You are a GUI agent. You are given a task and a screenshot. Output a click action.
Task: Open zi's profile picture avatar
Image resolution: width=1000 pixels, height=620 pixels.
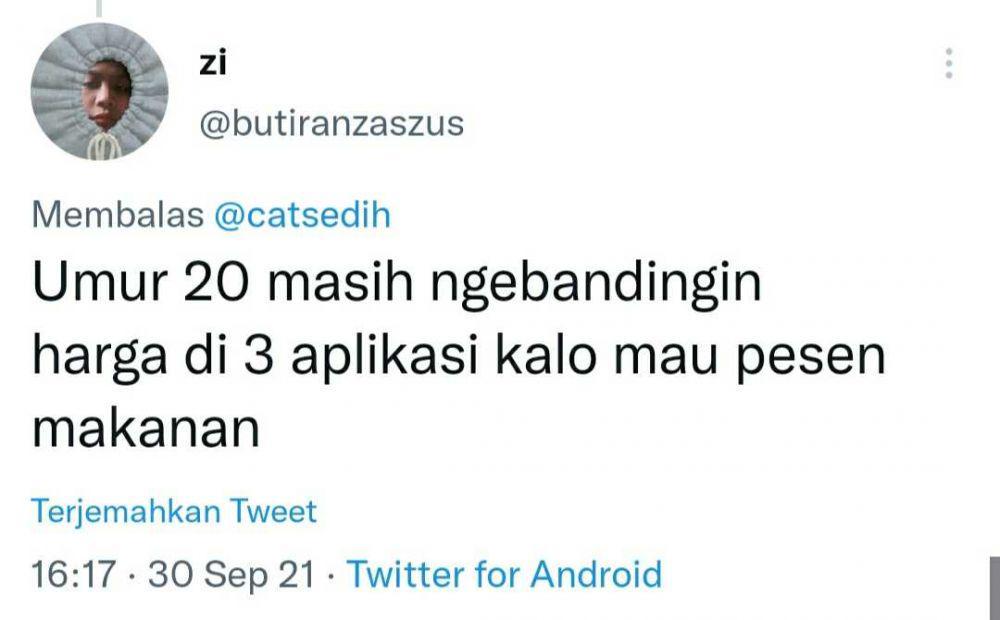(99, 91)
